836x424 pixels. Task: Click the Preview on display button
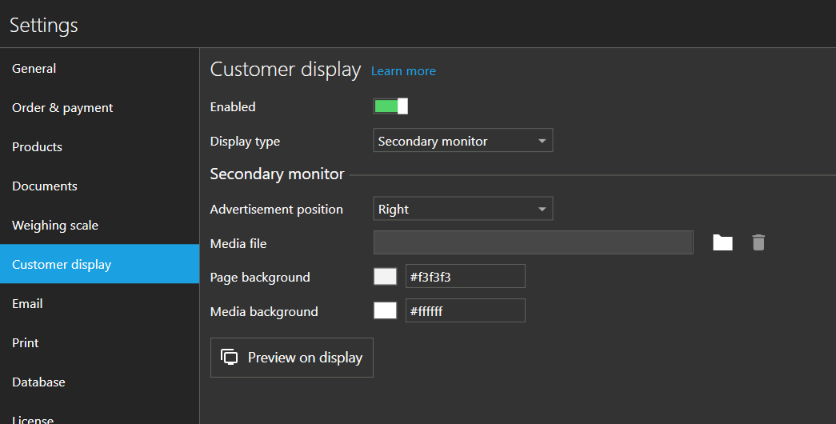[292, 357]
